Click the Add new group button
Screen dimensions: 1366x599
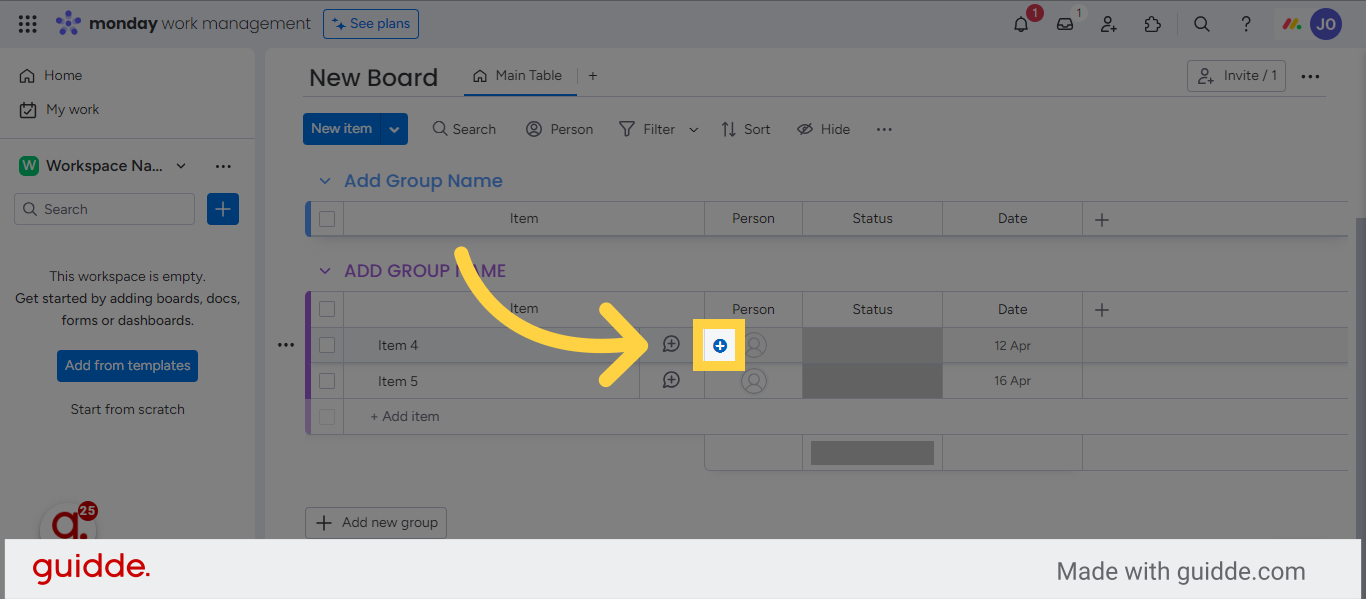click(x=376, y=523)
